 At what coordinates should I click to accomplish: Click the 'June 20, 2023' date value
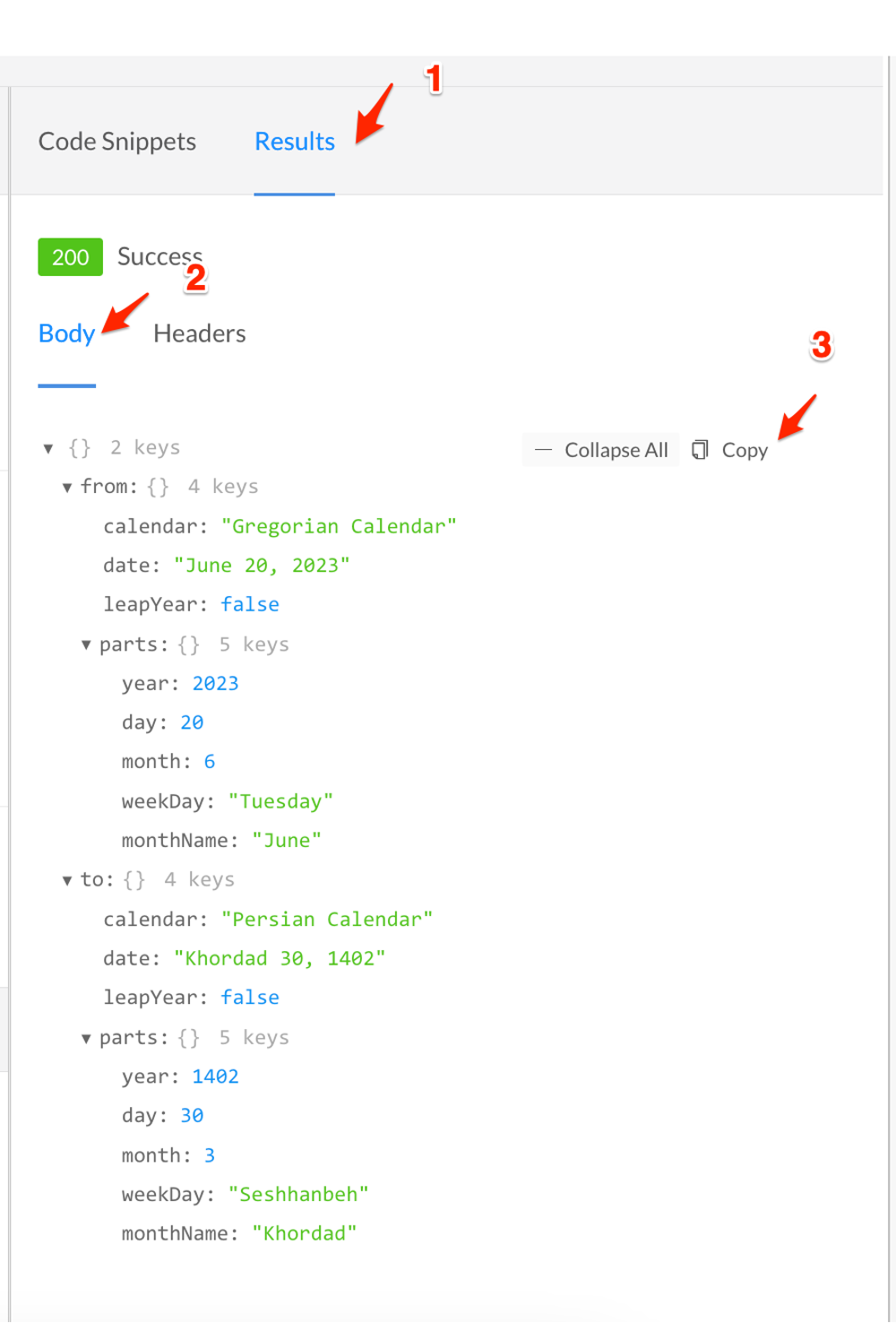(x=261, y=565)
